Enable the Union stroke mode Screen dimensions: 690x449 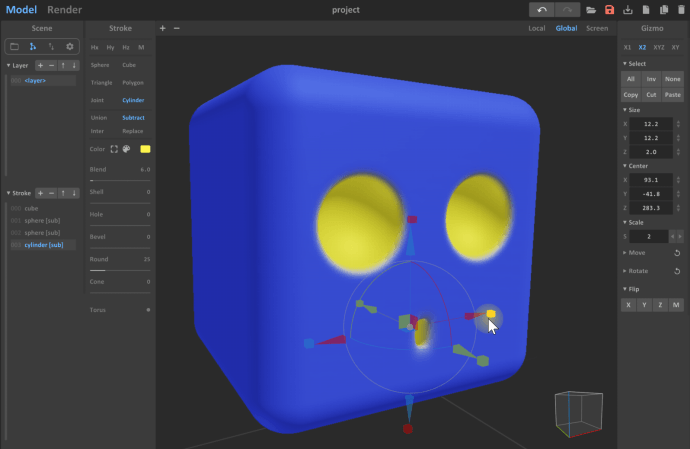[x=99, y=117]
